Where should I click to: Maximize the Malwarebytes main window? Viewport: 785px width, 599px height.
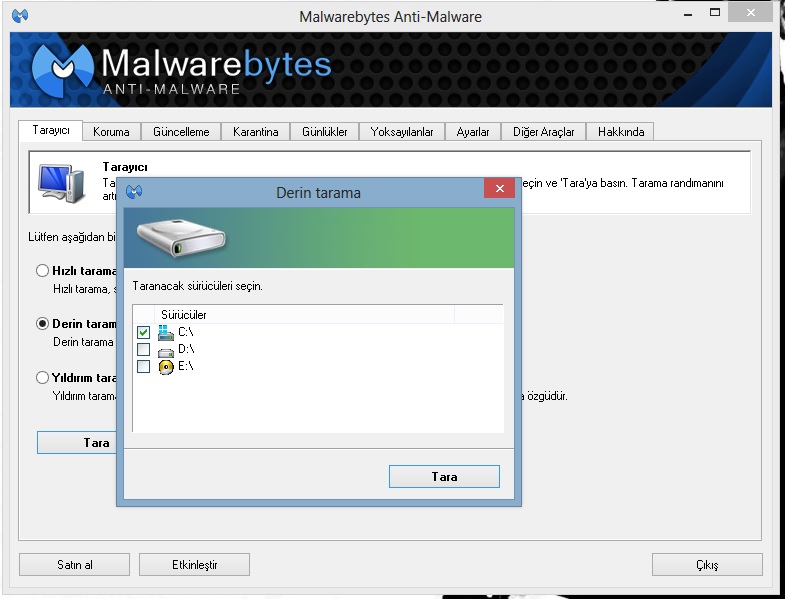(715, 13)
